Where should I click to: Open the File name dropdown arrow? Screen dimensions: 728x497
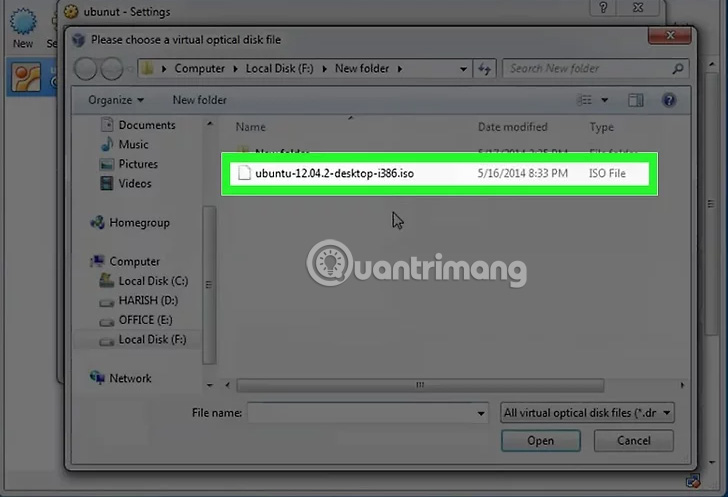tap(481, 413)
